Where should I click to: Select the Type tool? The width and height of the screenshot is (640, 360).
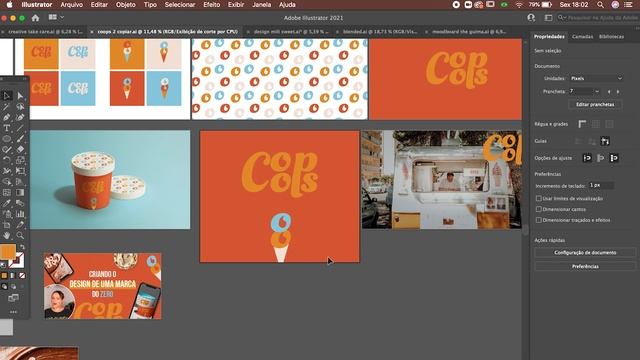(7, 128)
